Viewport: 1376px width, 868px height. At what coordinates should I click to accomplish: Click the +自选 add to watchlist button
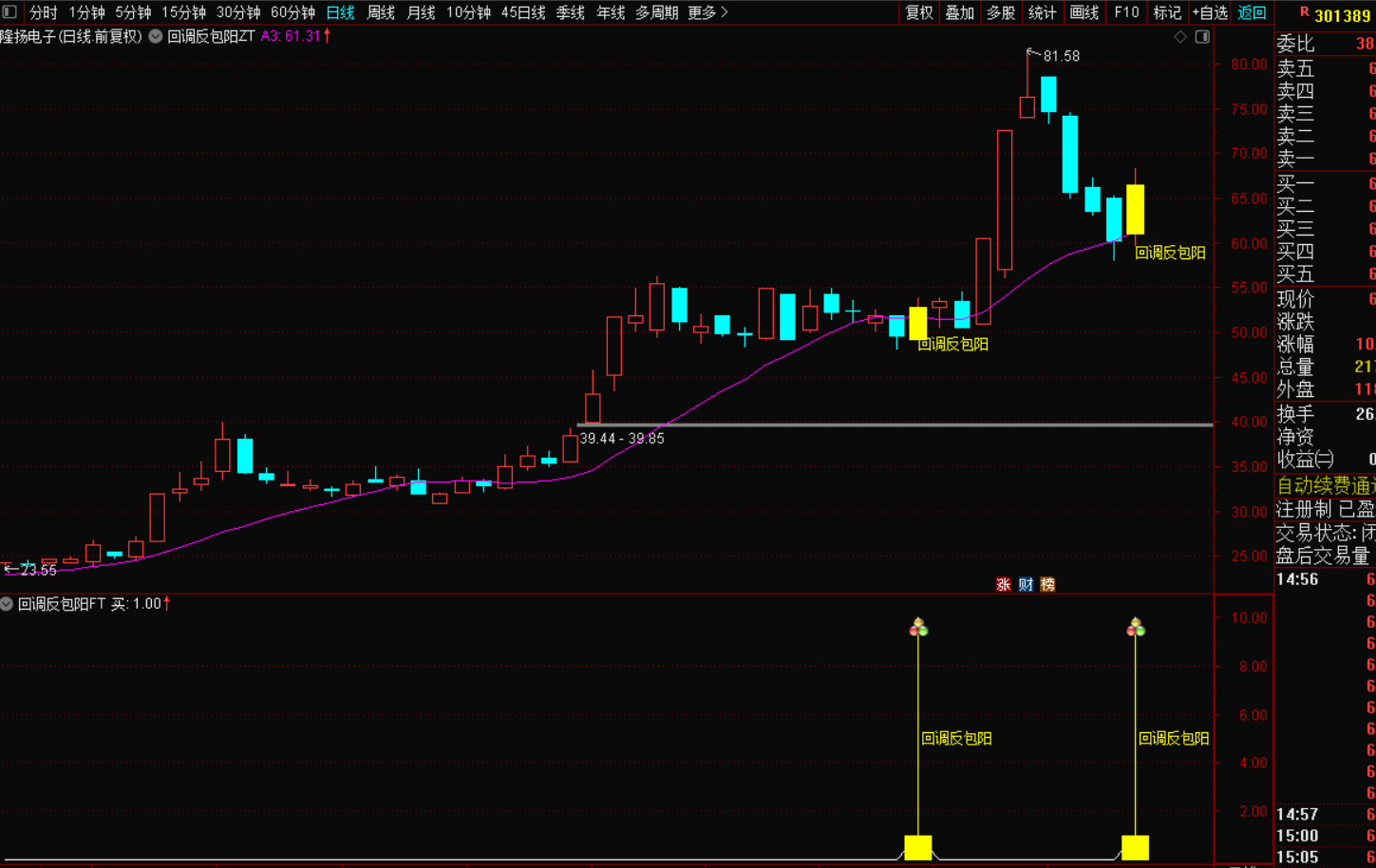tap(1210, 12)
